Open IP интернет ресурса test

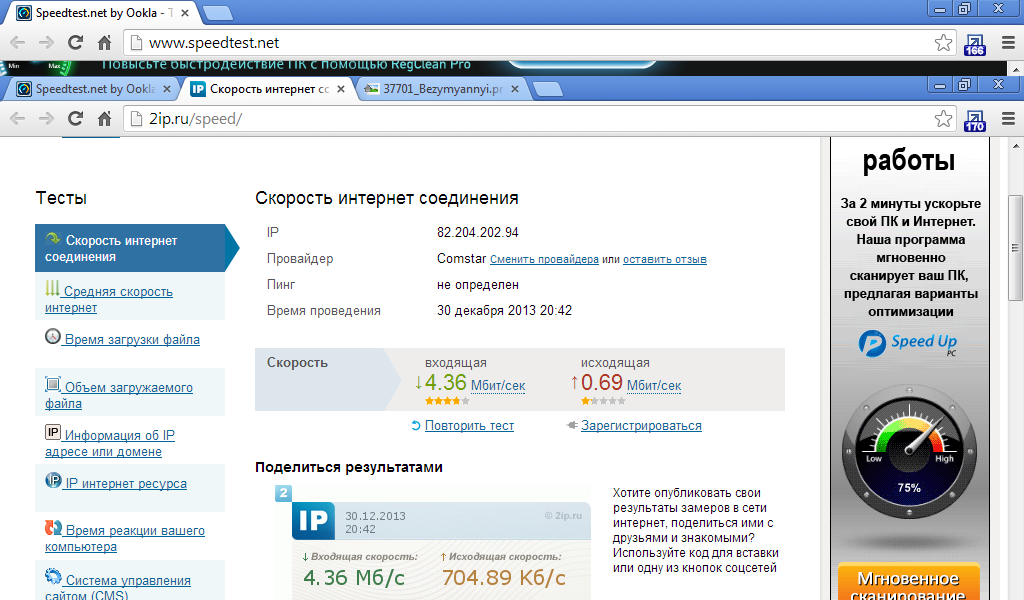tap(126, 483)
